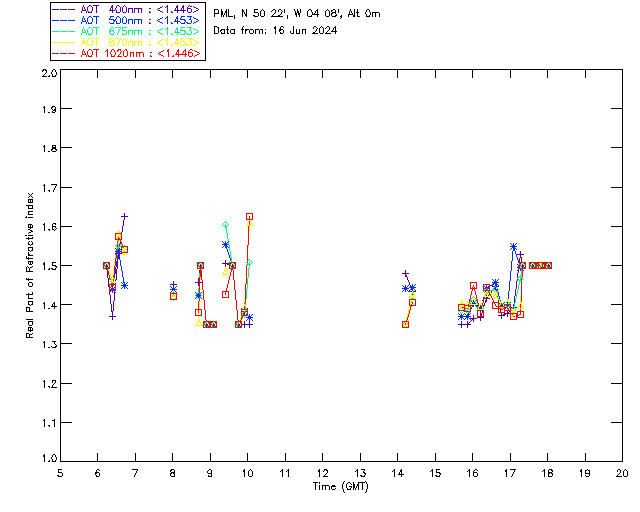Image resolution: width=640 pixels, height=512 pixels.
Task: Click the 'Real Part of Refractive Index' axis label
Action: (x=30, y=264)
